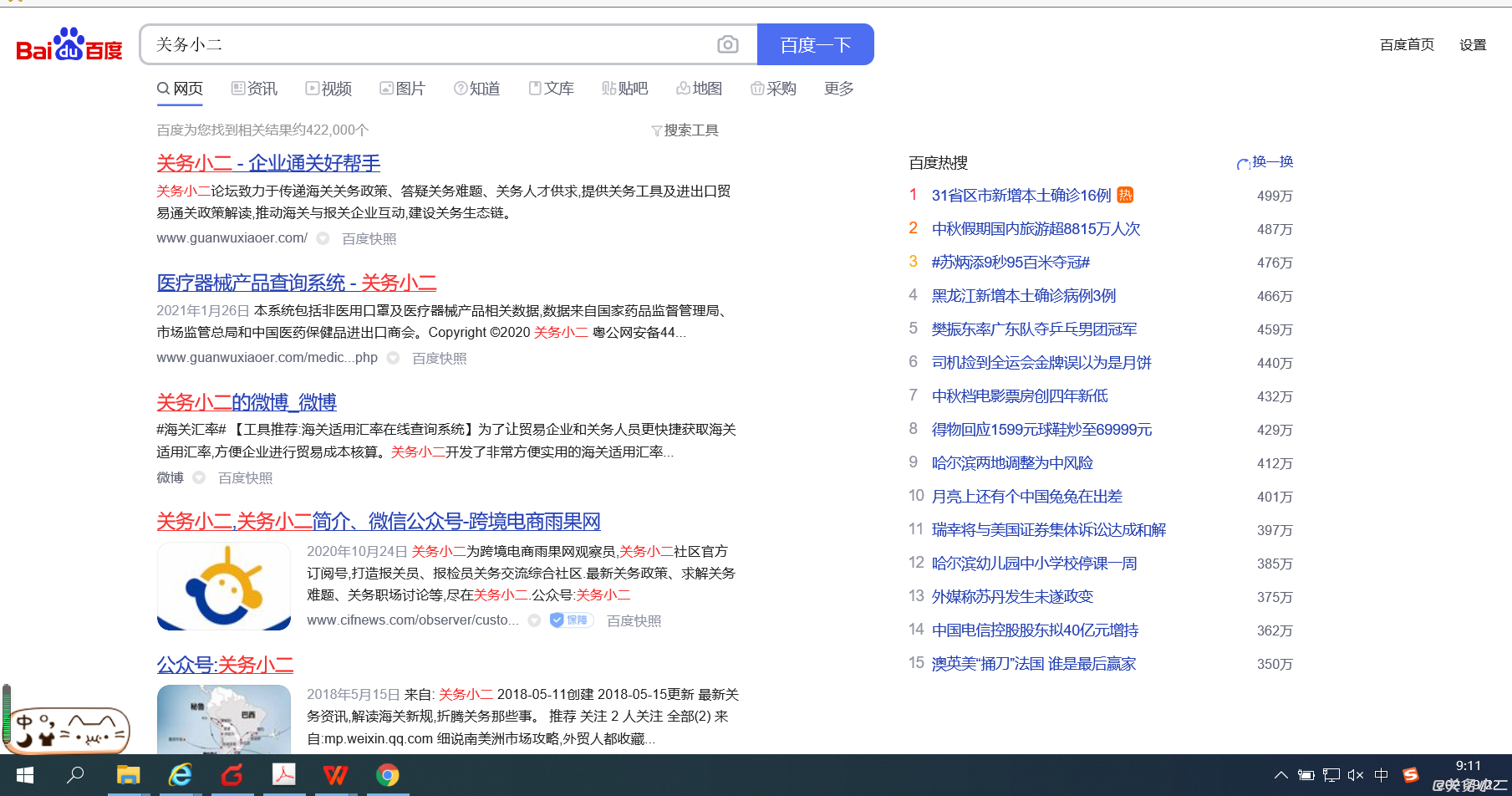Open result 关务小二 - 企业通关好帮手
This screenshot has height=796, width=1512.
point(268,163)
